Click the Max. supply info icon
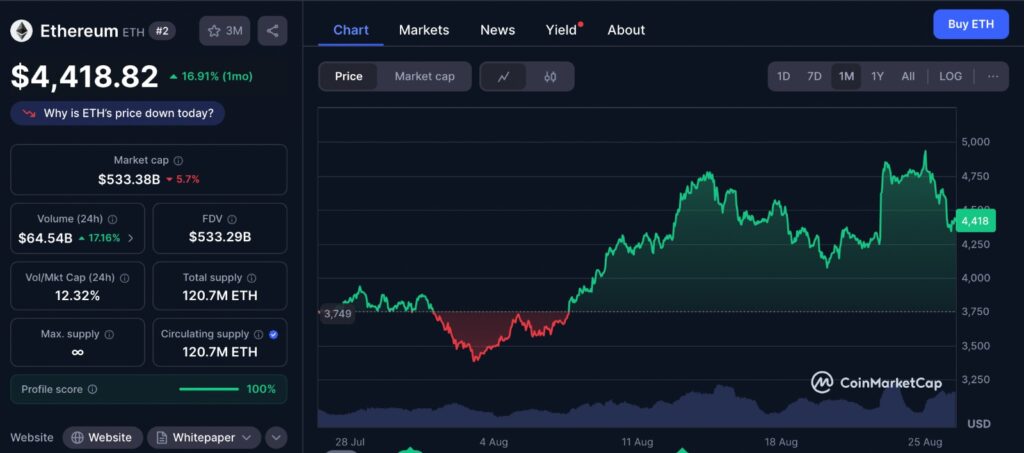The height and width of the screenshot is (453, 1024). tap(109, 334)
